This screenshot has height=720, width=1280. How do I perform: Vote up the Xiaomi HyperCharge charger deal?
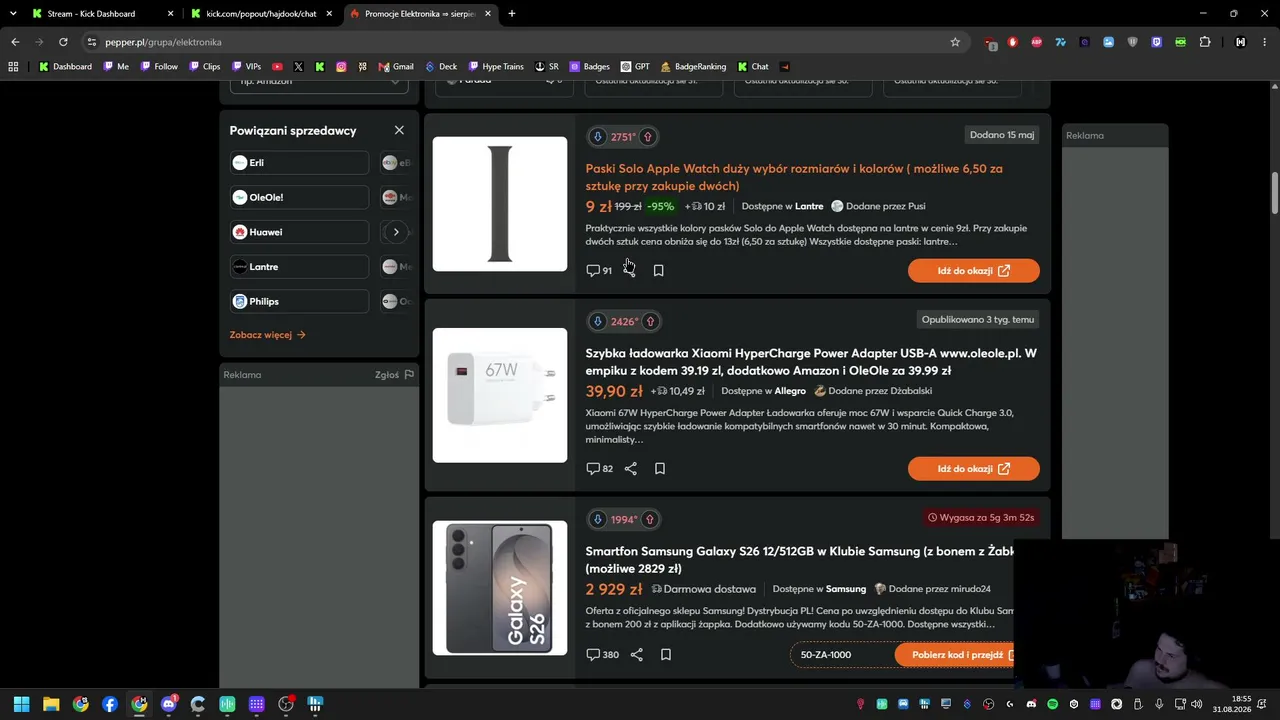[x=650, y=321]
